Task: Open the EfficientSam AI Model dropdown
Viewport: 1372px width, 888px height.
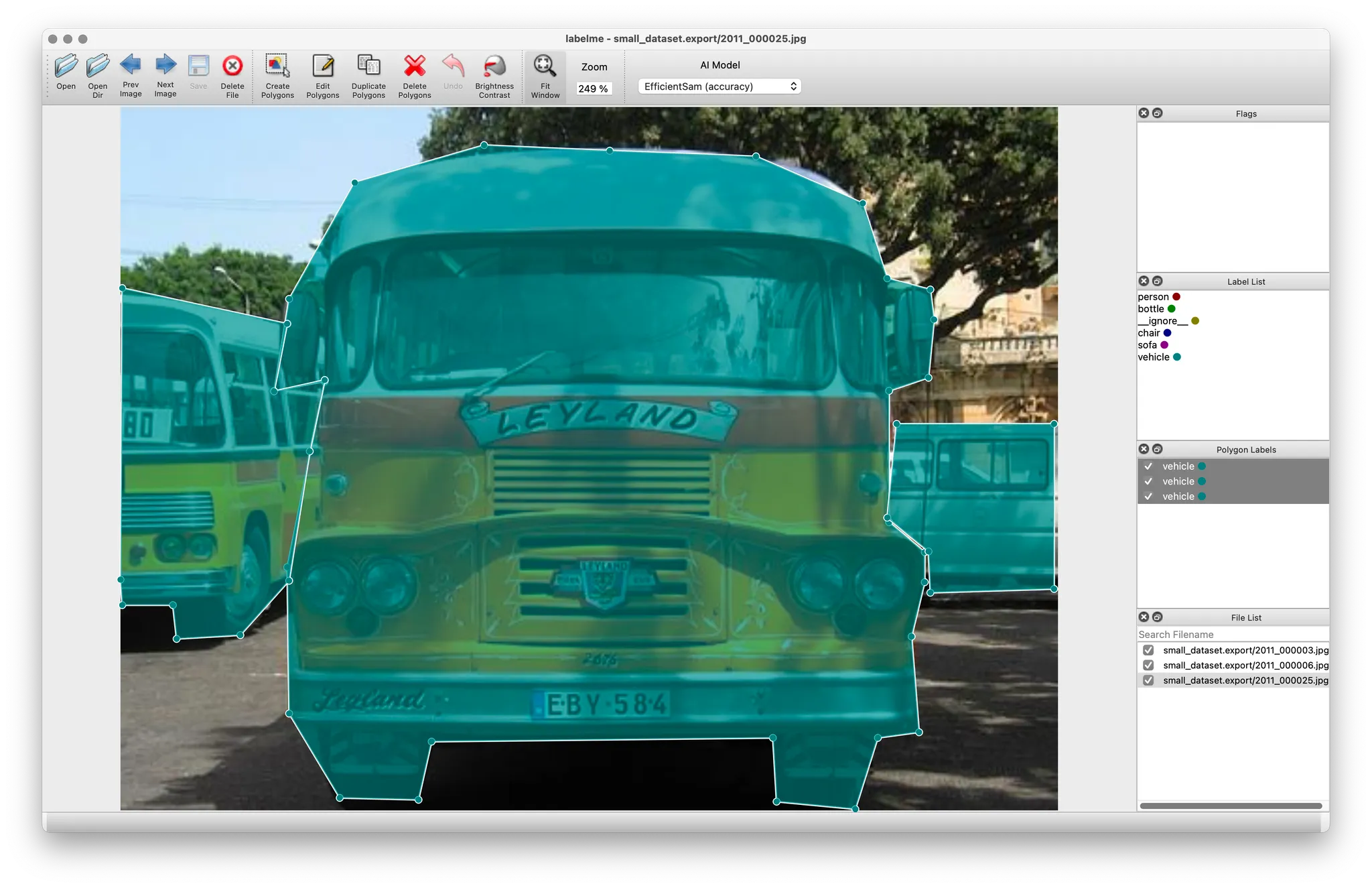Action: (719, 86)
